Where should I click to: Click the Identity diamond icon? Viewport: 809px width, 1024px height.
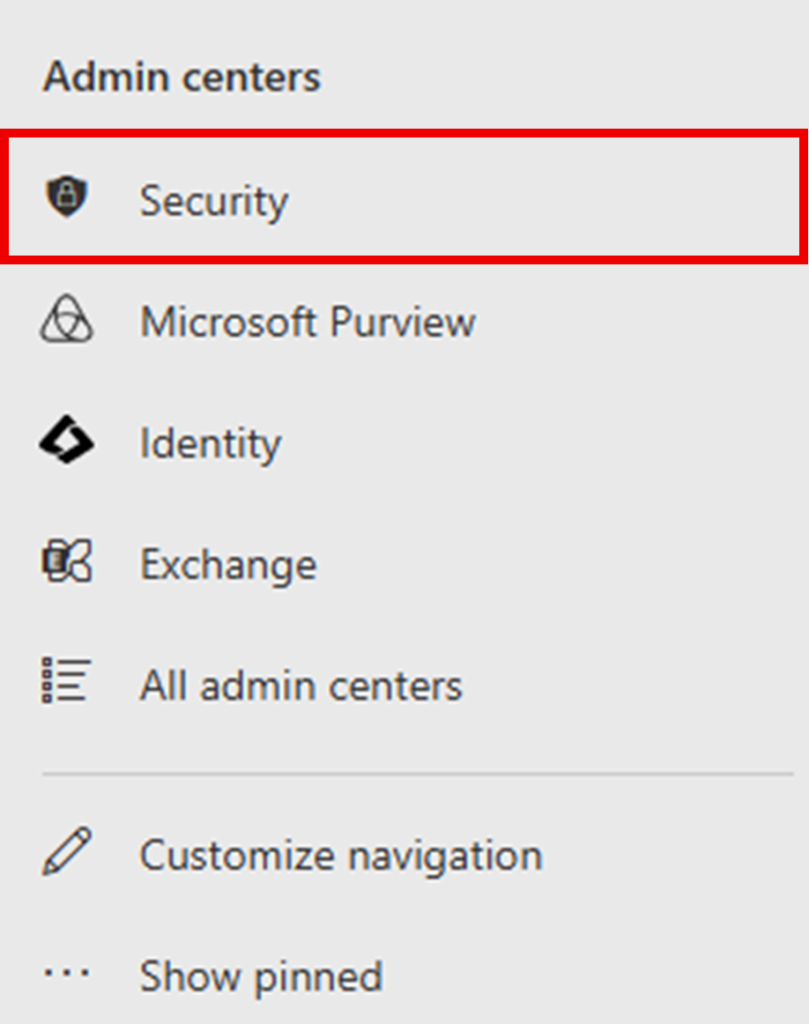(x=67, y=440)
